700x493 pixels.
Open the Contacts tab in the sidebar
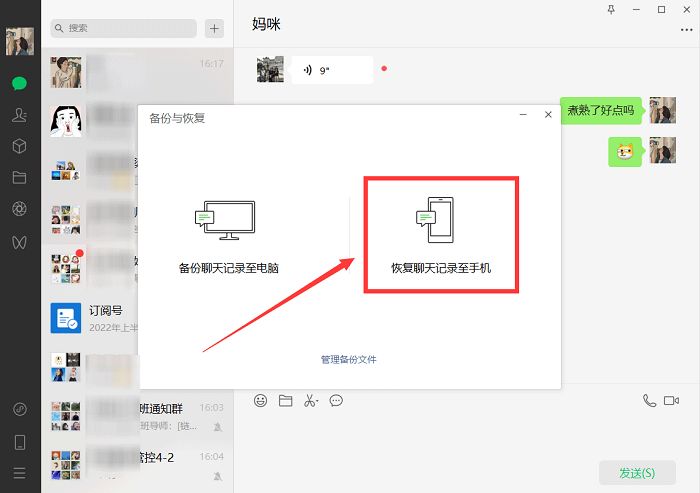tap(19, 115)
